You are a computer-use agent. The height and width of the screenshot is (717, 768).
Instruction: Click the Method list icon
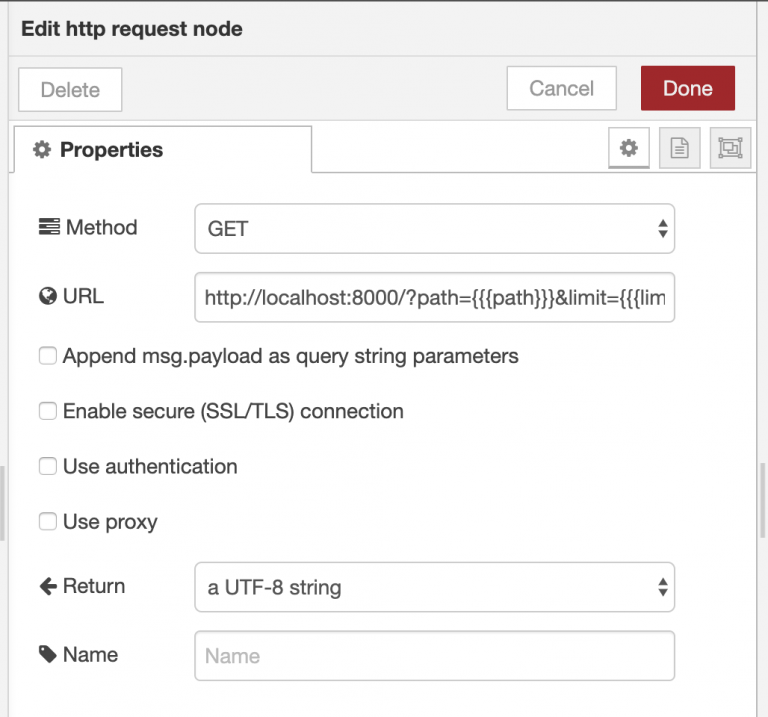point(49,228)
